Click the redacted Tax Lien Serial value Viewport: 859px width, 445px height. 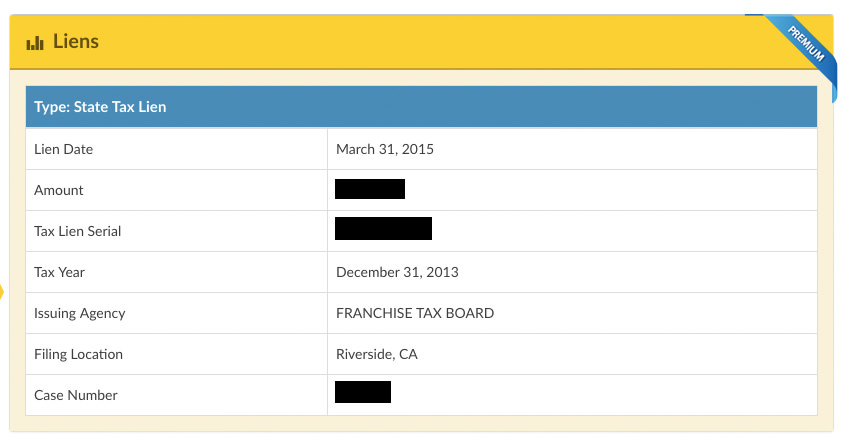tap(383, 229)
